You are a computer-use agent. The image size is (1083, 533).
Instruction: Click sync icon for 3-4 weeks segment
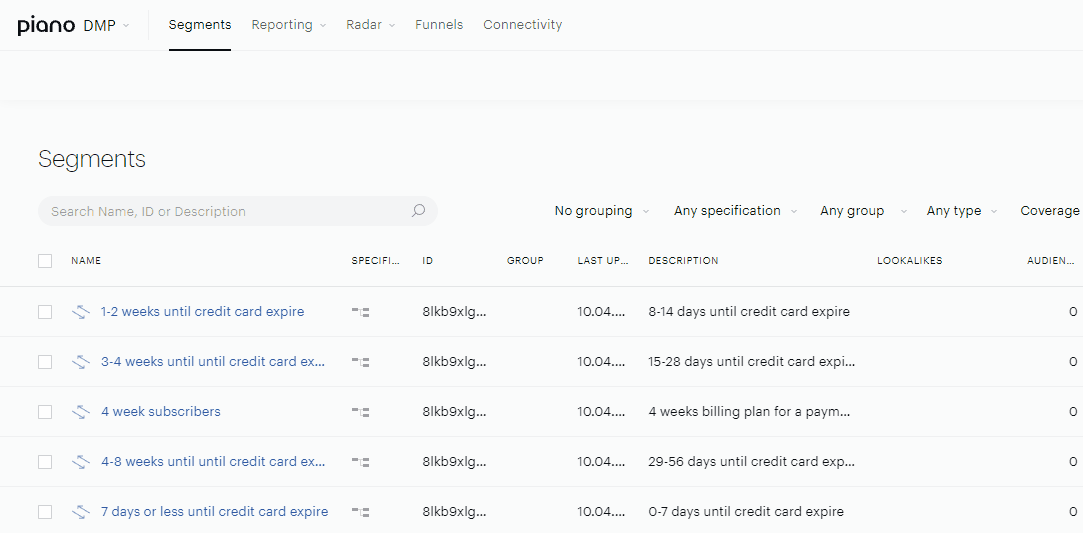point(81,362)
